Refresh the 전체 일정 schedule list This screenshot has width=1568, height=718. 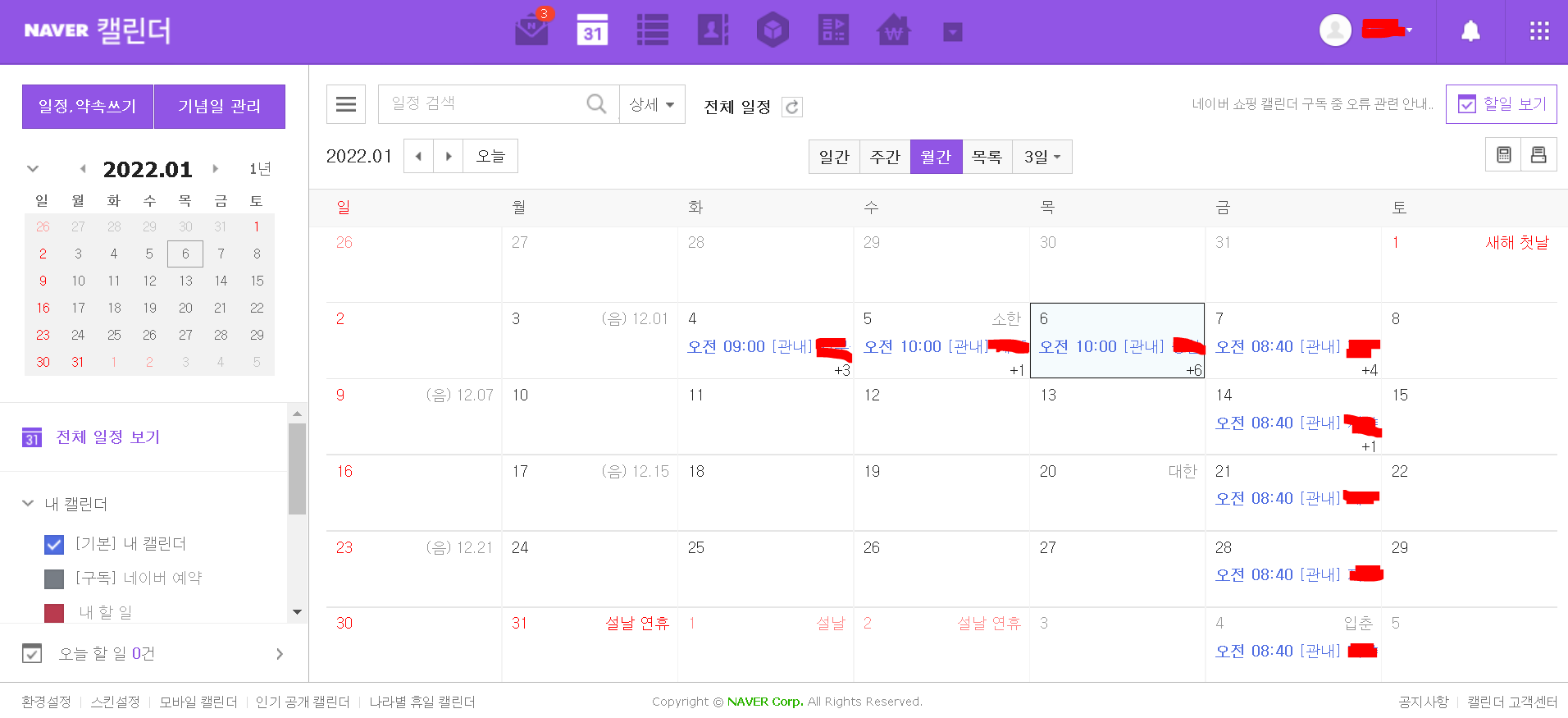point(791,107)
